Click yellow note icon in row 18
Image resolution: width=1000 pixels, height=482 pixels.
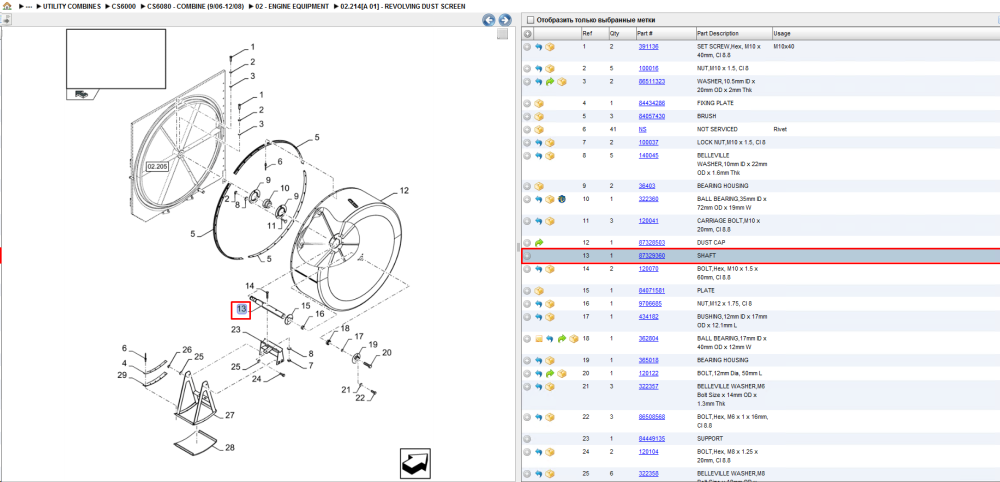tap(538, 339)
